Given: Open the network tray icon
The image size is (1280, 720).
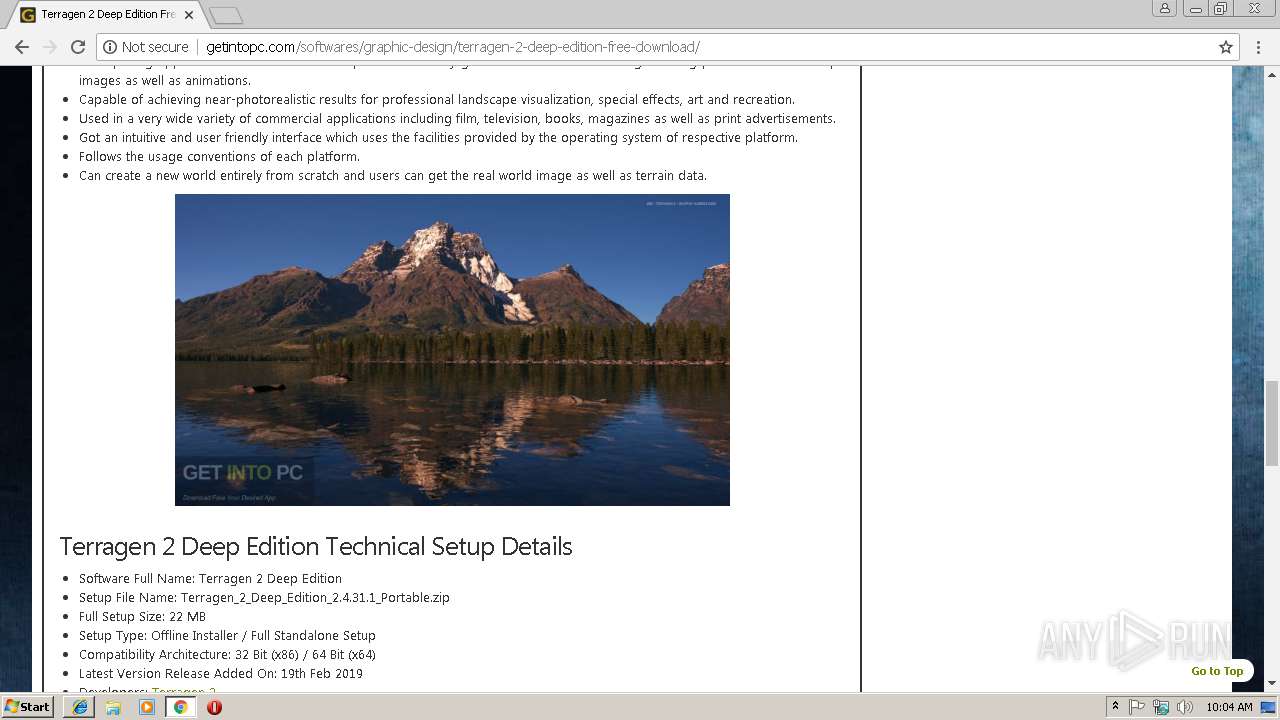Looking at the screenshot, I should (x=1161, y=707).
